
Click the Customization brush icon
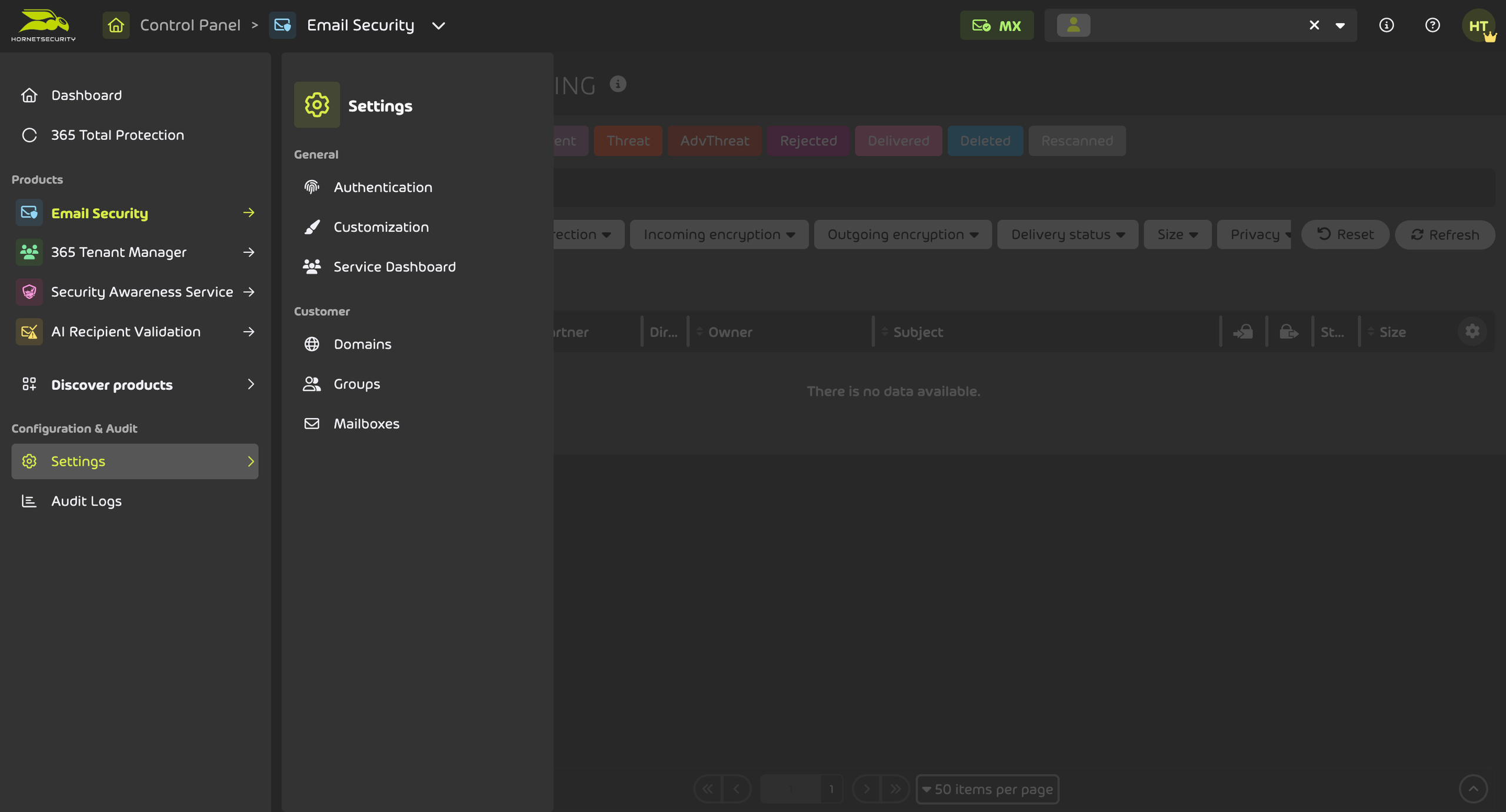(312, 227)
